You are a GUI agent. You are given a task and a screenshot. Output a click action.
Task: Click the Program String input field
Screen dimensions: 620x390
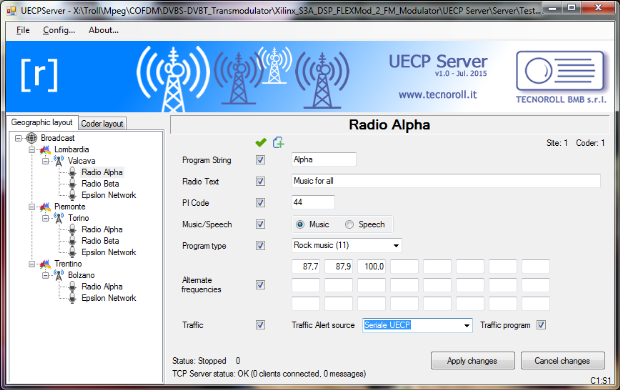pos(324,159)
